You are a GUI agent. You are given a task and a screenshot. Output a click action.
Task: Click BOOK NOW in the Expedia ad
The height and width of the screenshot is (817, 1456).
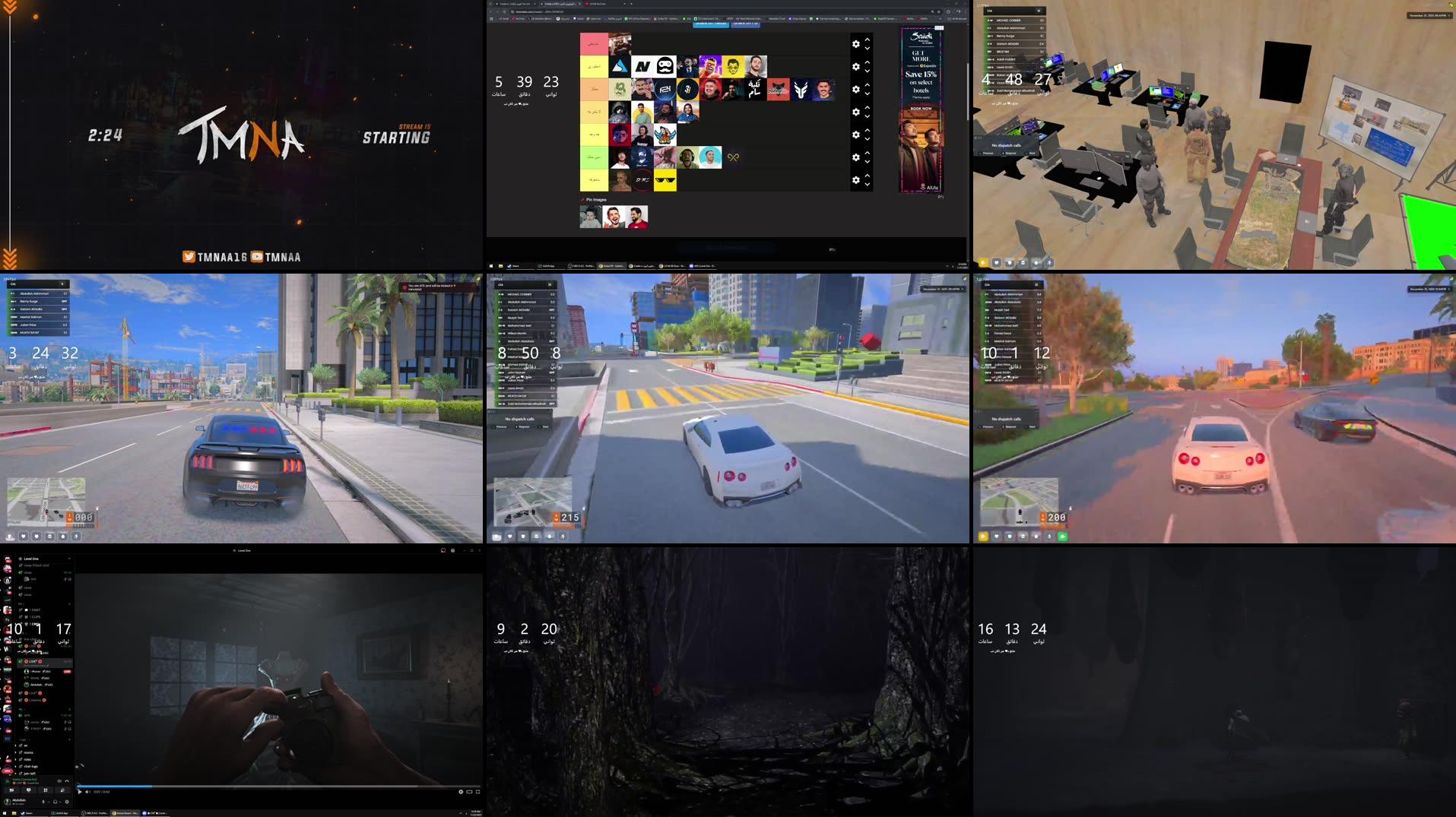click(921, 109)
